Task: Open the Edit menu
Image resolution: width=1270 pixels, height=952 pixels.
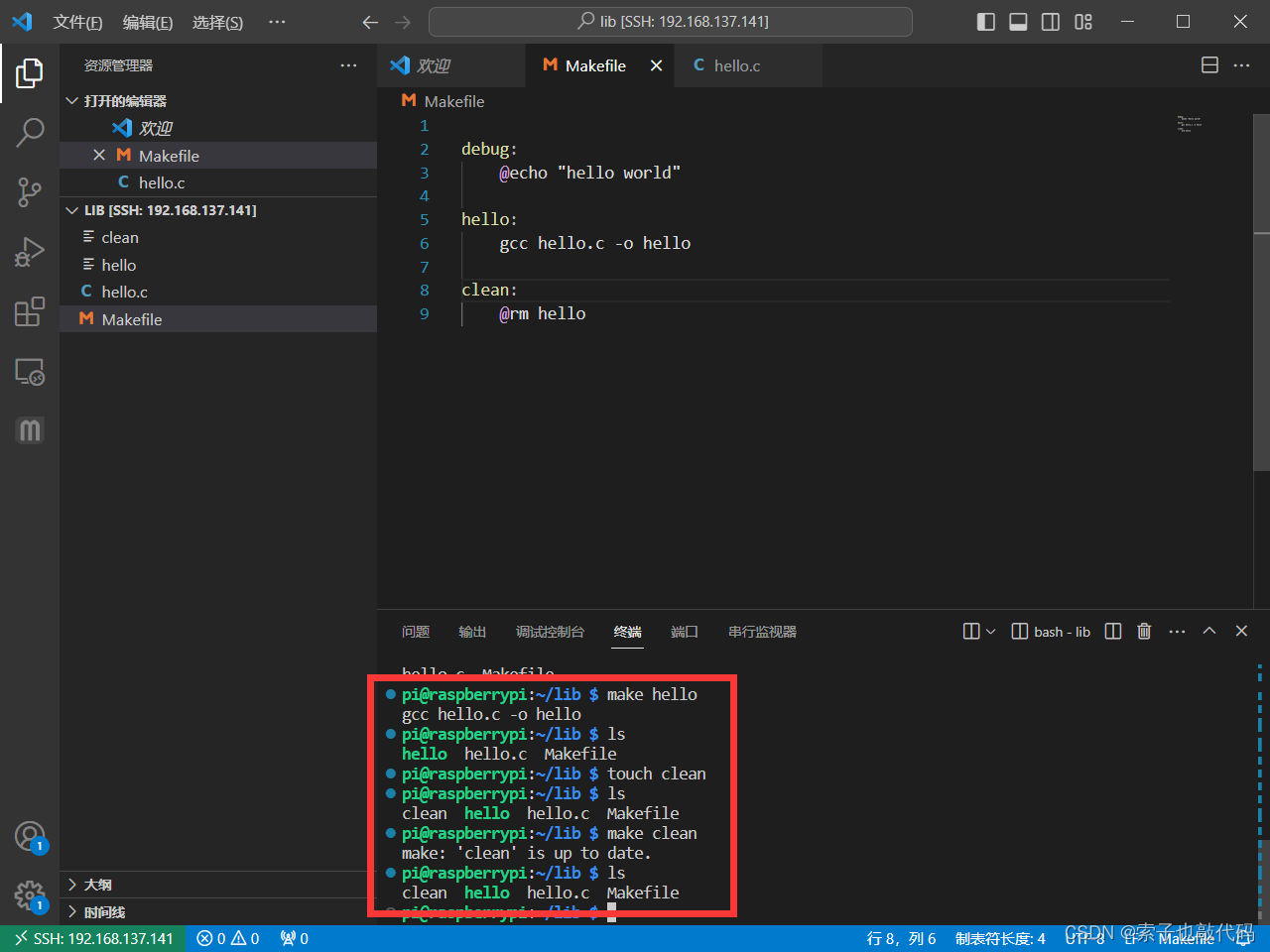Action: click(x=148, y=22)
